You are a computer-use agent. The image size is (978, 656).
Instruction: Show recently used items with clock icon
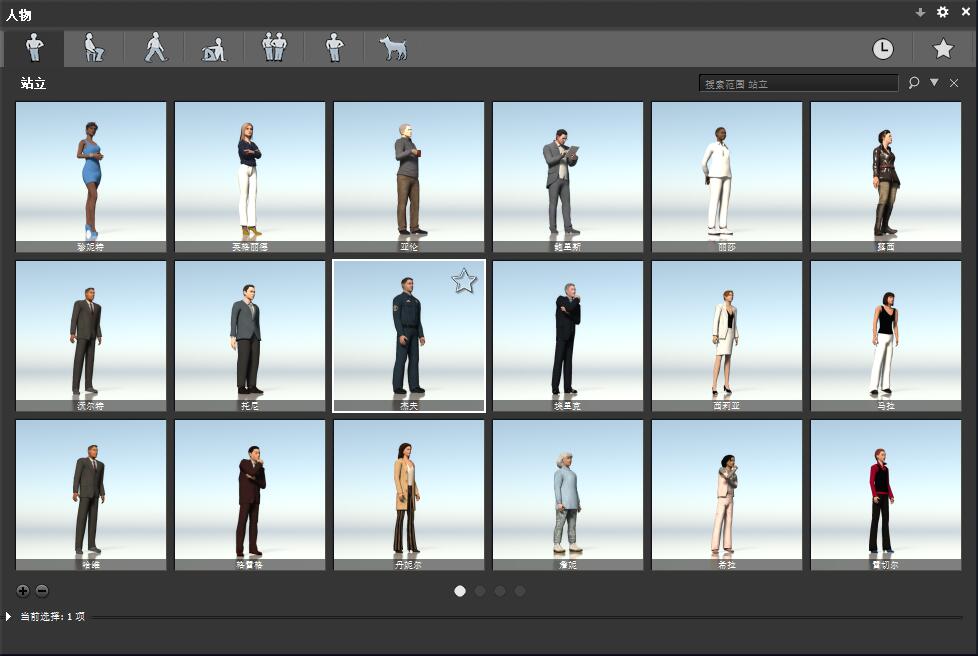[x=882, y=49]
